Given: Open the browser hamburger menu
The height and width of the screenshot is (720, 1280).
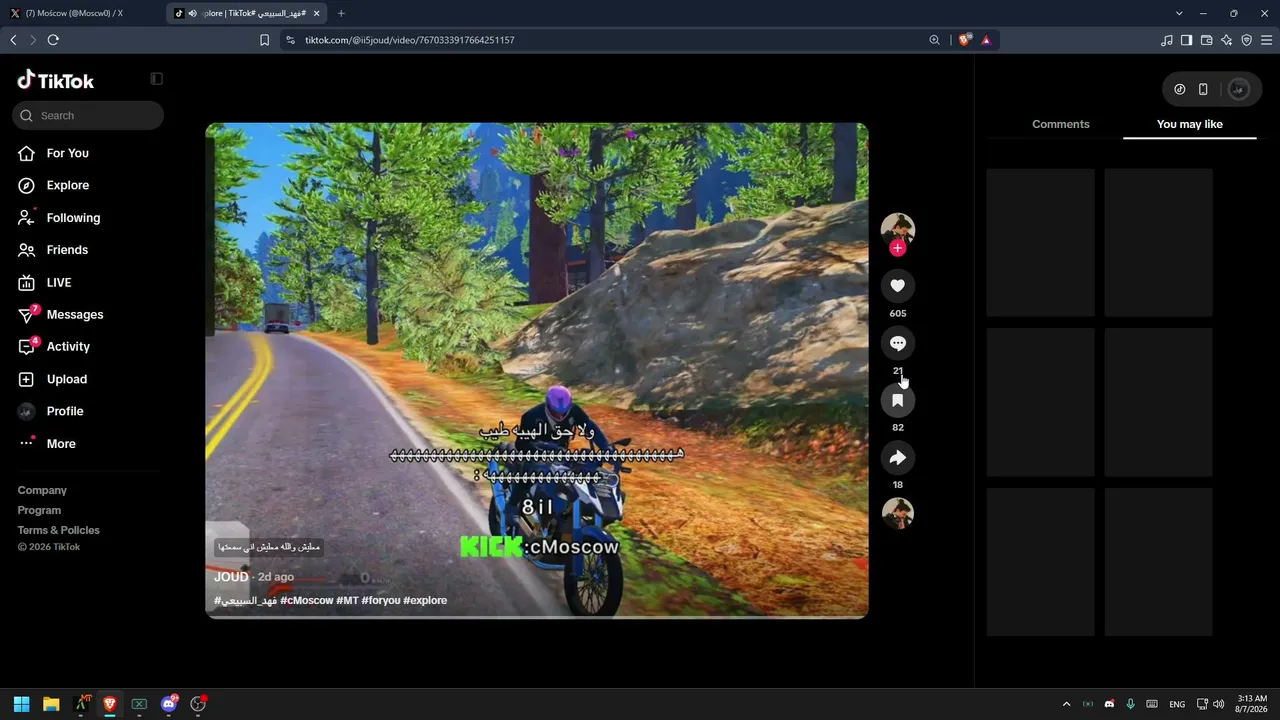Looking at the screenshot, I should click(x=1266, y=40).
